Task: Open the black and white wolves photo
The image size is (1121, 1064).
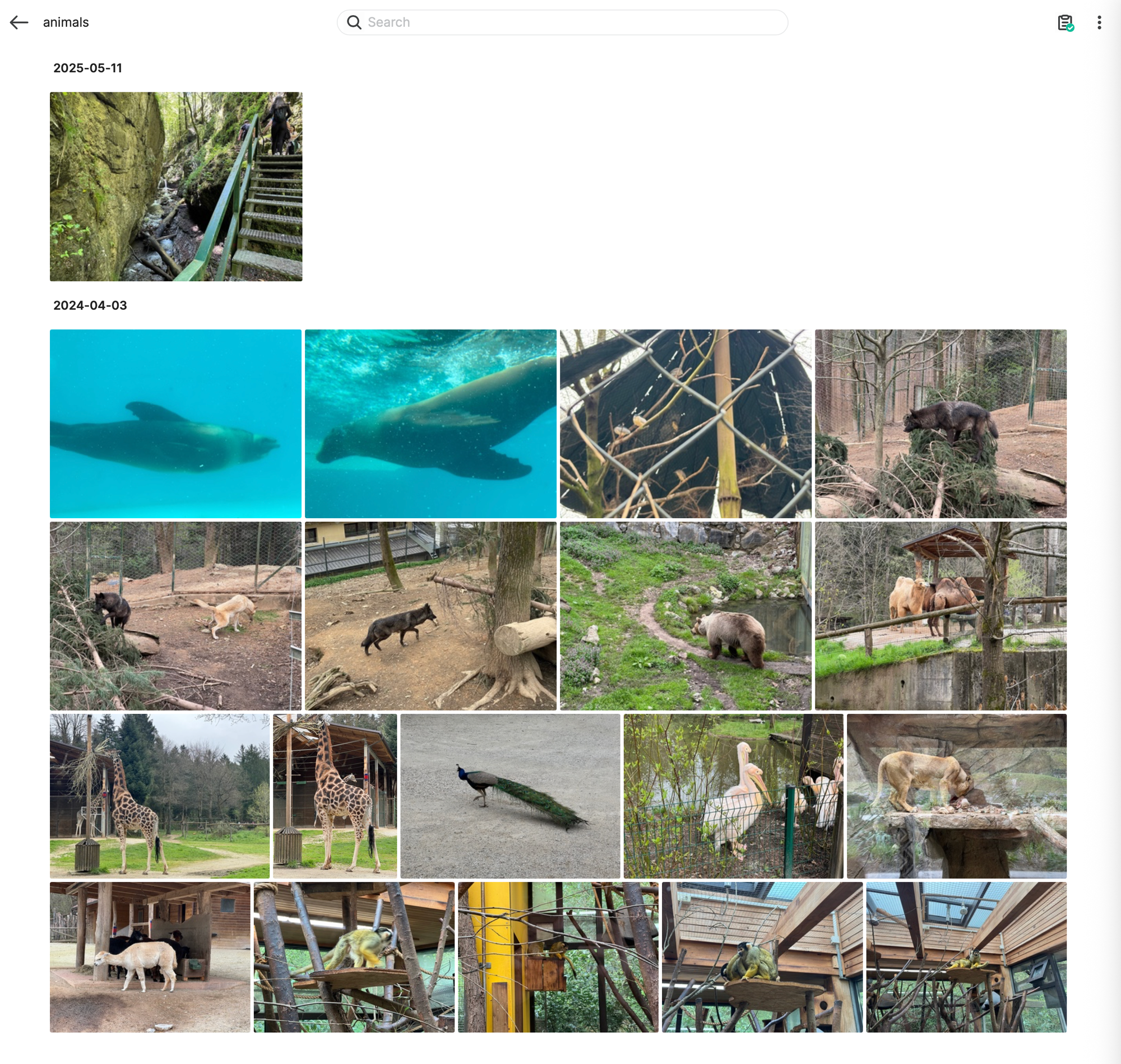Action: click(x=175, y=616)
